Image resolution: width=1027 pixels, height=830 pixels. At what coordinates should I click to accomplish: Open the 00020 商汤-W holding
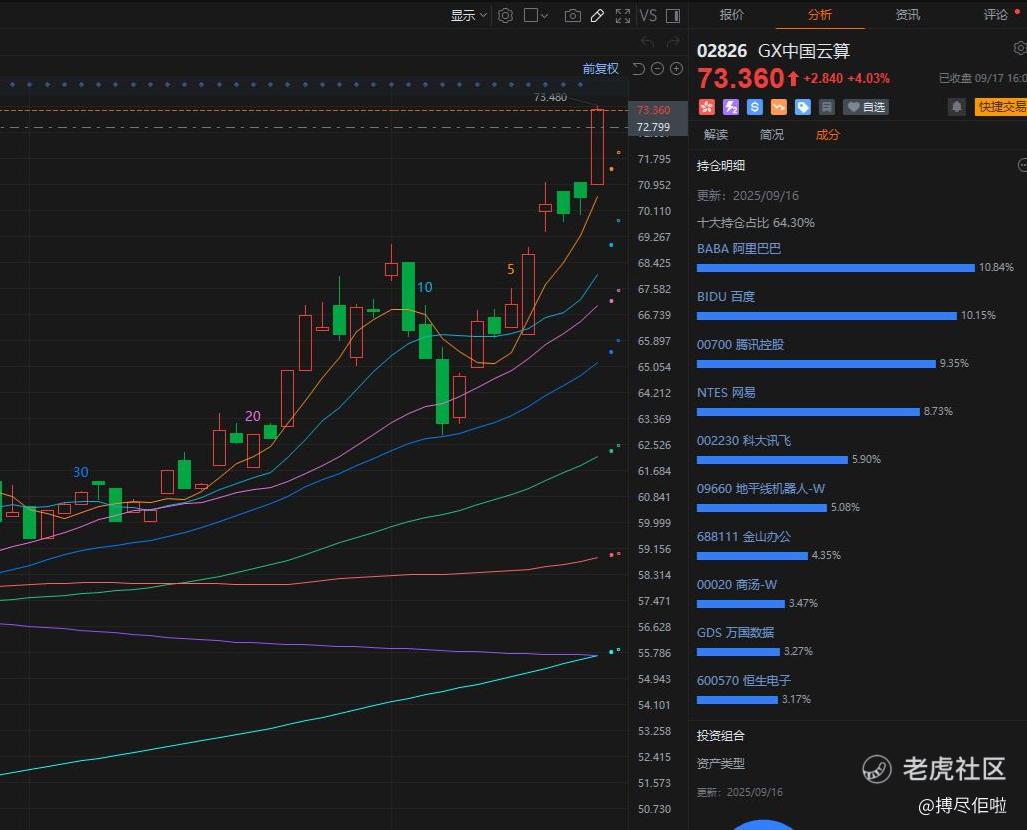(x=737, y=584)
